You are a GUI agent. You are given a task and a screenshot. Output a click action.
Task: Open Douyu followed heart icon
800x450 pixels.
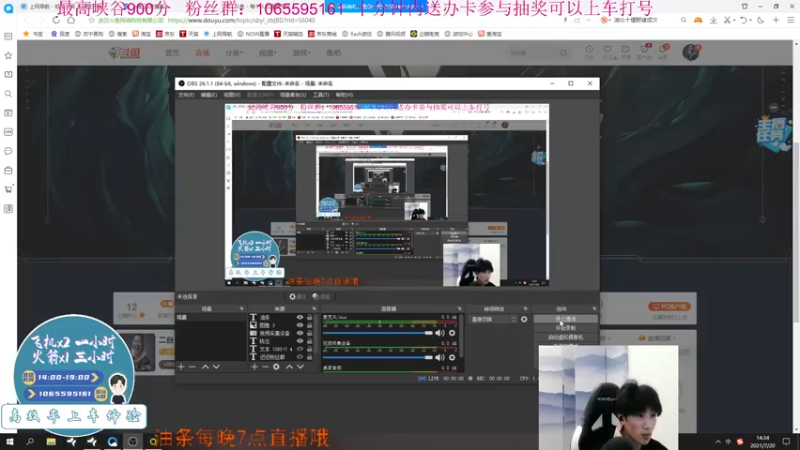pos(607,50)
